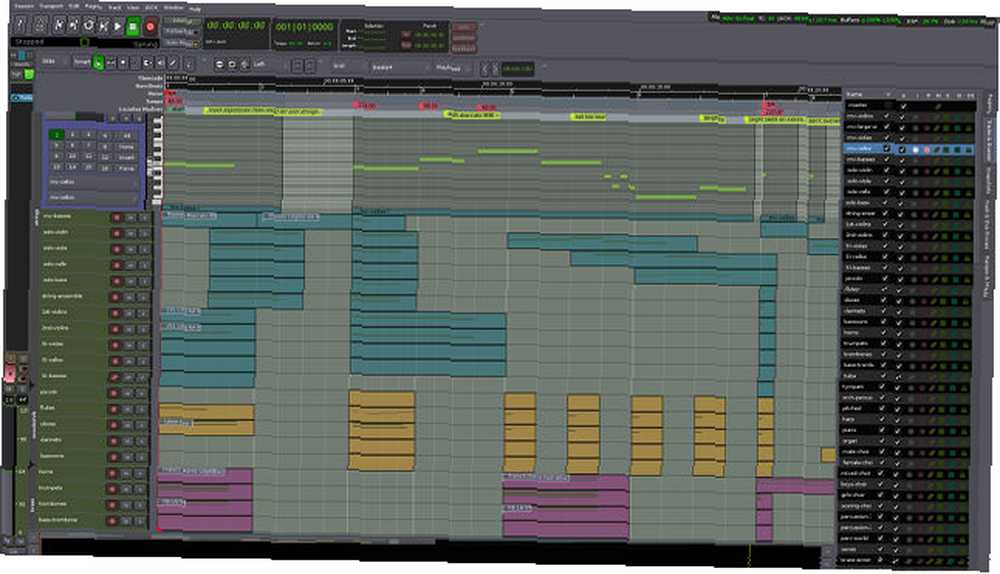Screen dimensions: 1000x574
Task: Arm record on the solo-violin track
Action: point(117,233)
